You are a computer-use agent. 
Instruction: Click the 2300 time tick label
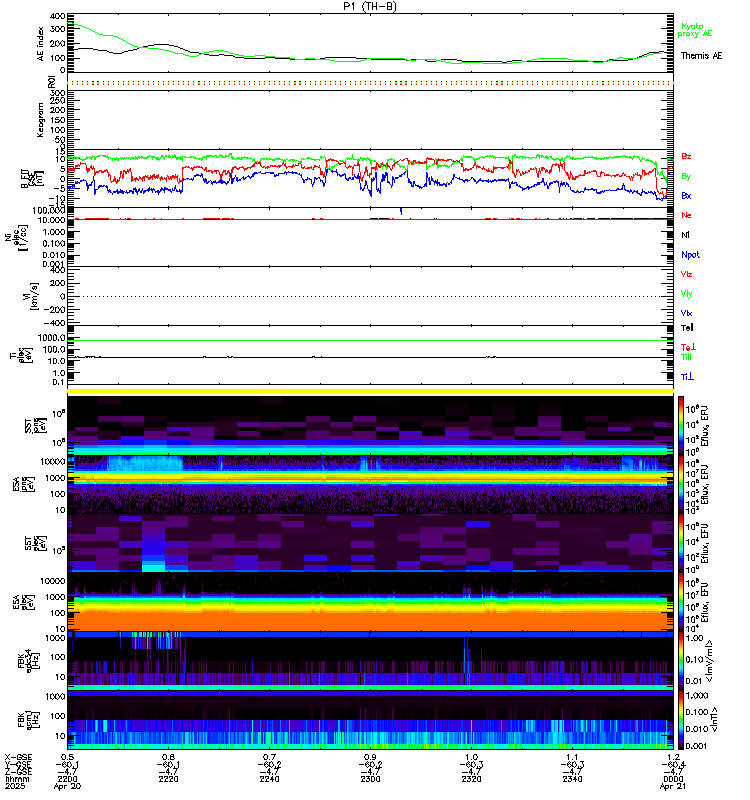pyautogui.click(x=370, y=779)
